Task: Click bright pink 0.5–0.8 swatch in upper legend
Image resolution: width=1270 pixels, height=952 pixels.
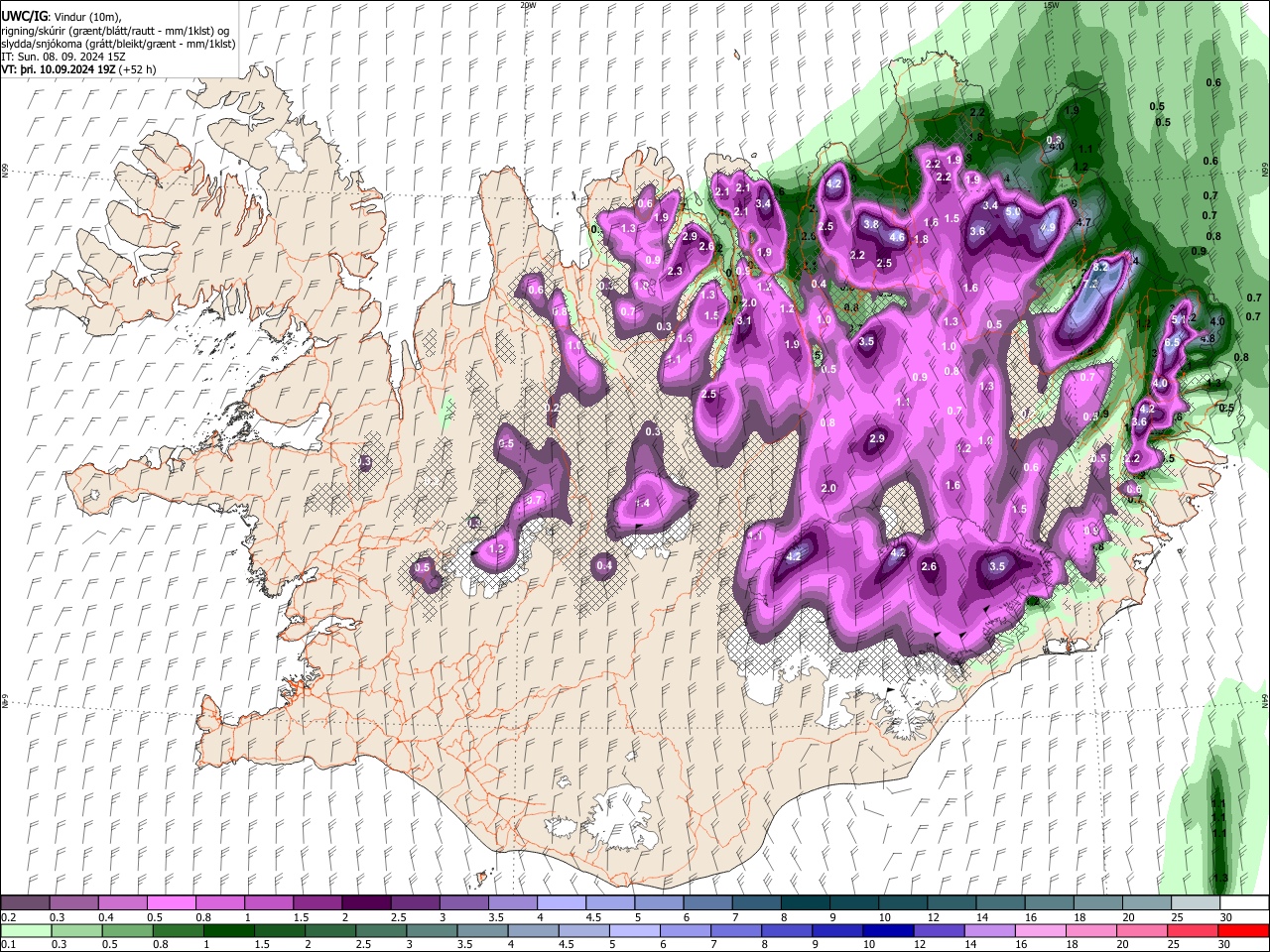Action: pos(171,902)
